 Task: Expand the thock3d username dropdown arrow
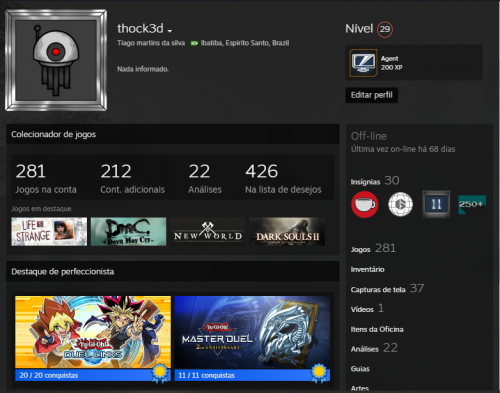(x=170, y=31)
